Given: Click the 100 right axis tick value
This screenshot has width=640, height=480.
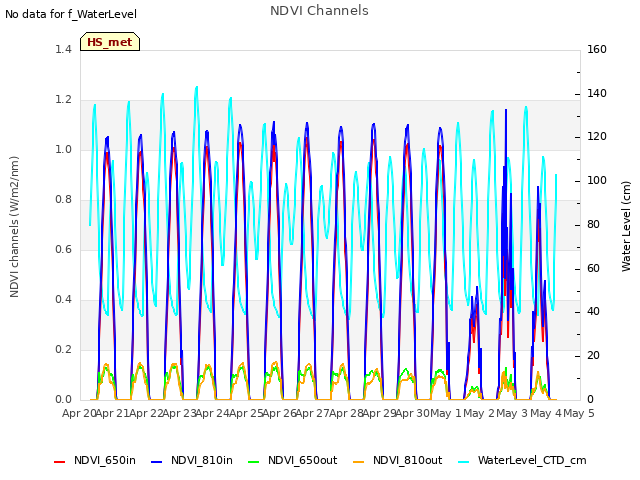Looking at the screenshot, I should pyautogui.click(x=597, y=181).
